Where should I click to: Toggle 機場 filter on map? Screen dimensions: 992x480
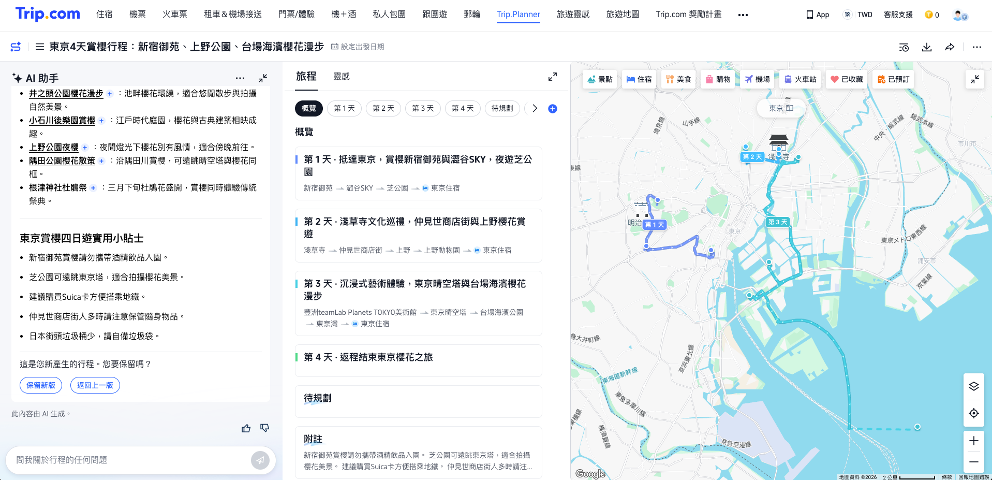pos(757,79)
